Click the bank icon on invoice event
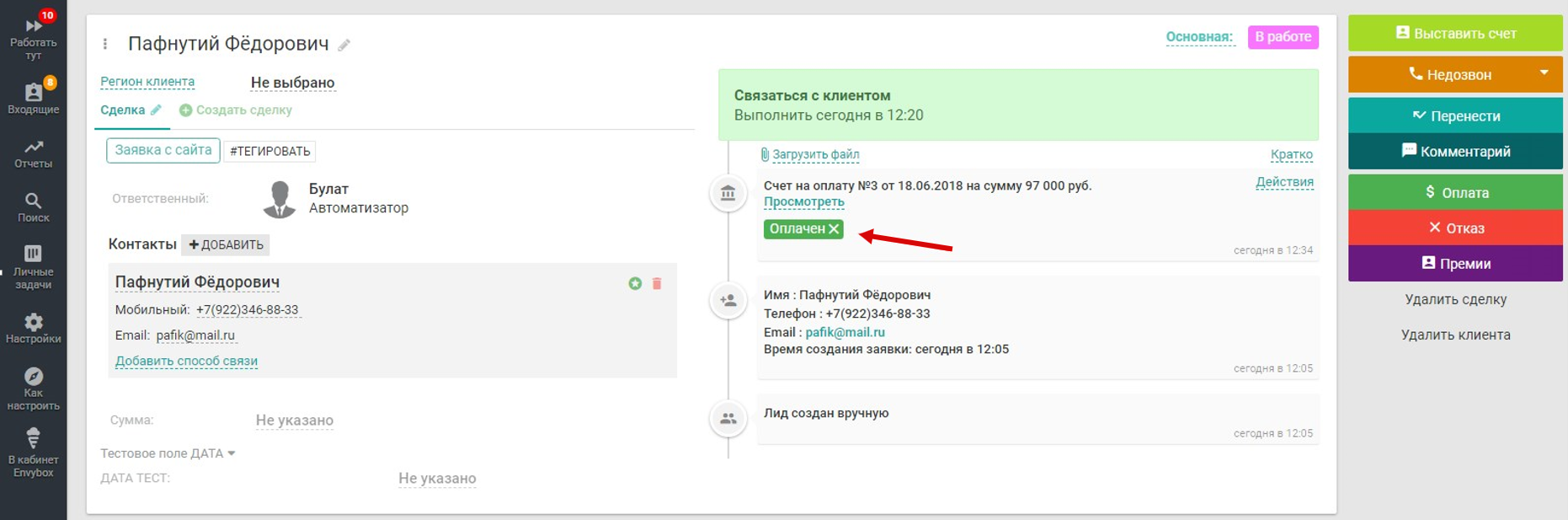Screen dimensions: 1568x520 pyautogui.click(x=728, y=194)
